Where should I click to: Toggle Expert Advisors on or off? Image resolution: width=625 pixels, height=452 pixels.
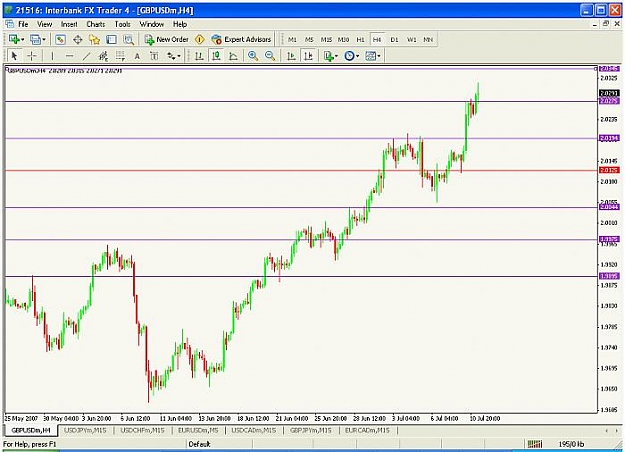[x=241, y=39]
